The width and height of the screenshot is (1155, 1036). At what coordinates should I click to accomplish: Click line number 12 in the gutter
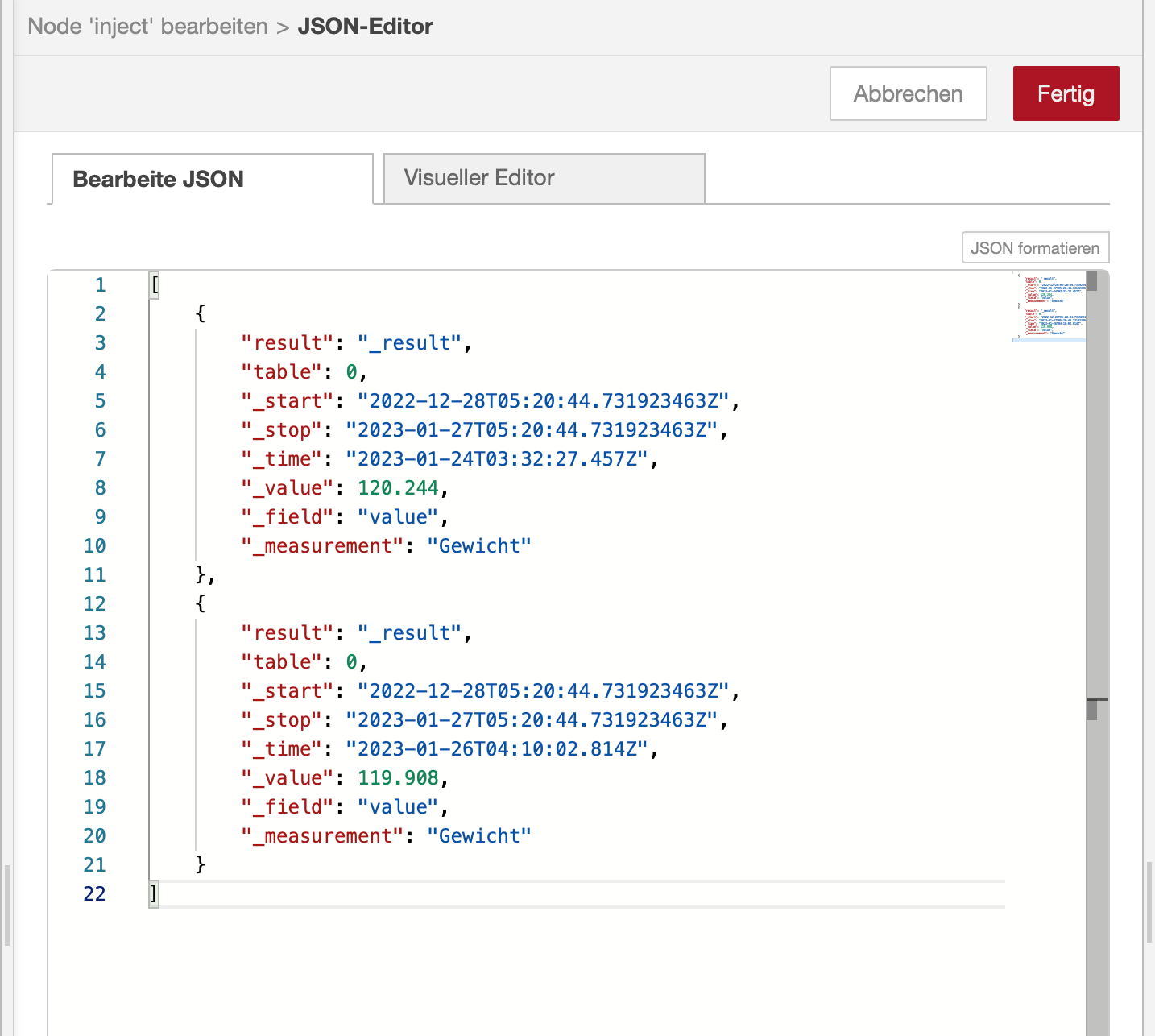[94, 603]
